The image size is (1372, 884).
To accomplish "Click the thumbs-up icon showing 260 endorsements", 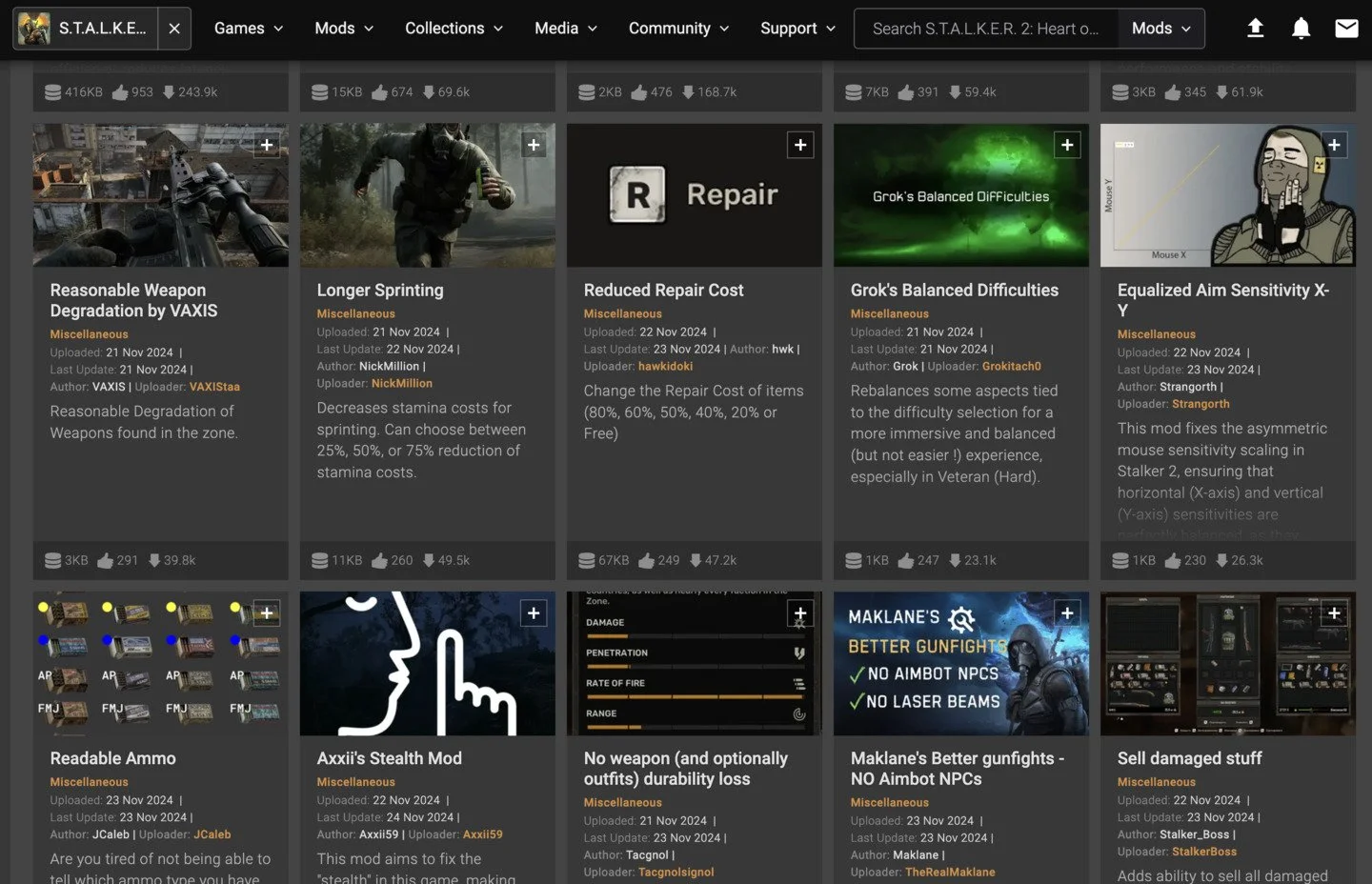I will coord(379,560).
